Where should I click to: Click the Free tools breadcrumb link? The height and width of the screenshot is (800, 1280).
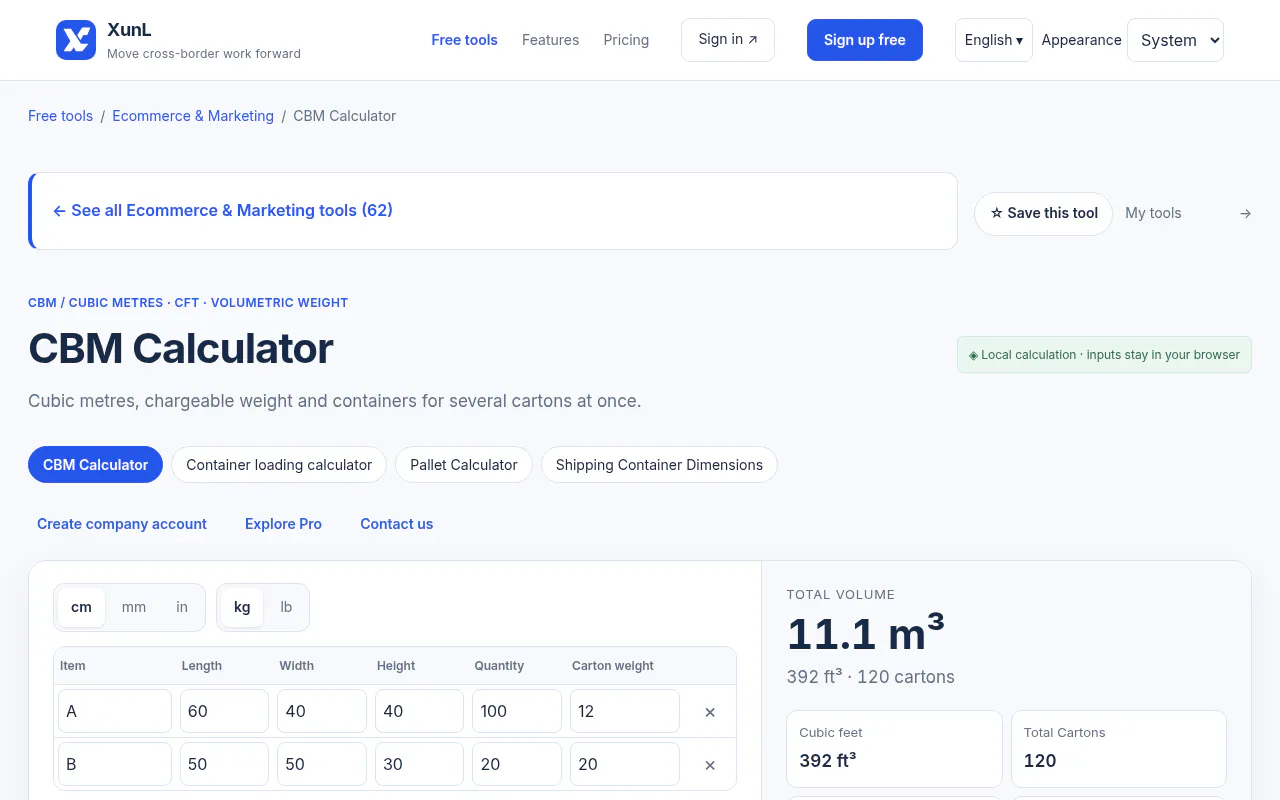[x=60, y=116]
